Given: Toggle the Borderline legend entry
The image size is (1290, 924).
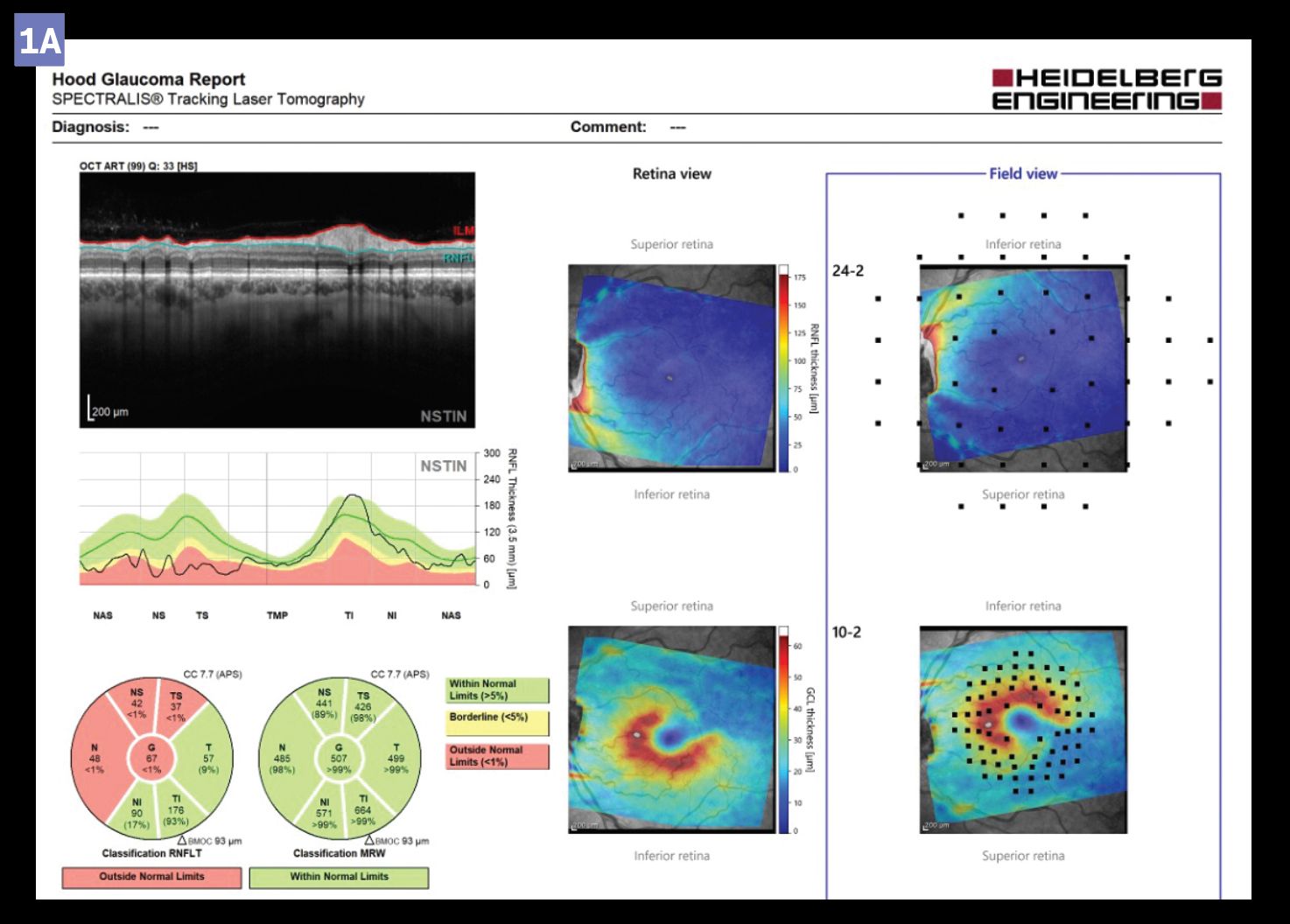Looking at the screenshot, I should pos(495,724).
